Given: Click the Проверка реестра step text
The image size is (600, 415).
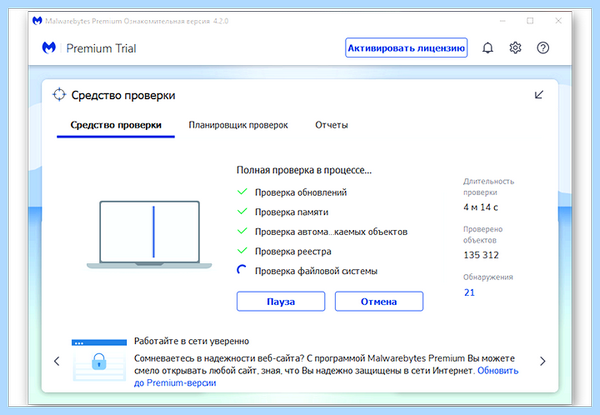Looking at the screenshot, I should point(293,252).
